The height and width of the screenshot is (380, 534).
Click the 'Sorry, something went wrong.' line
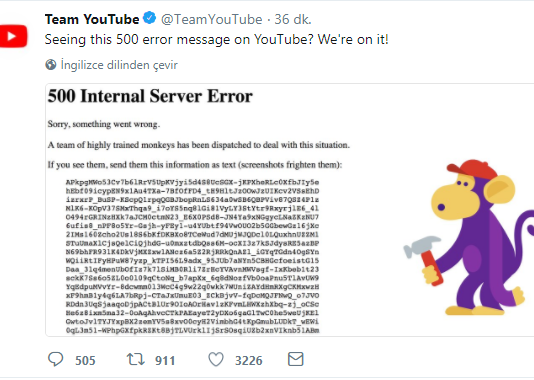pyautogui.click(x=104, y=124)
